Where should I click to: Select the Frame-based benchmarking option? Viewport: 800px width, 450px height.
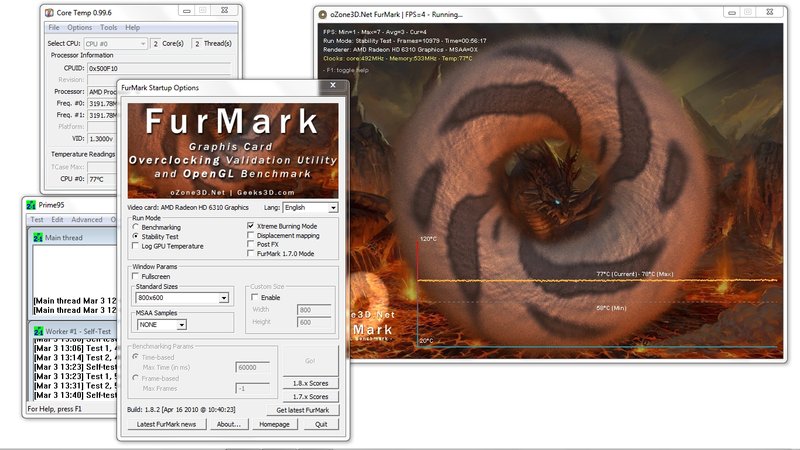click(x=135, y=378)
